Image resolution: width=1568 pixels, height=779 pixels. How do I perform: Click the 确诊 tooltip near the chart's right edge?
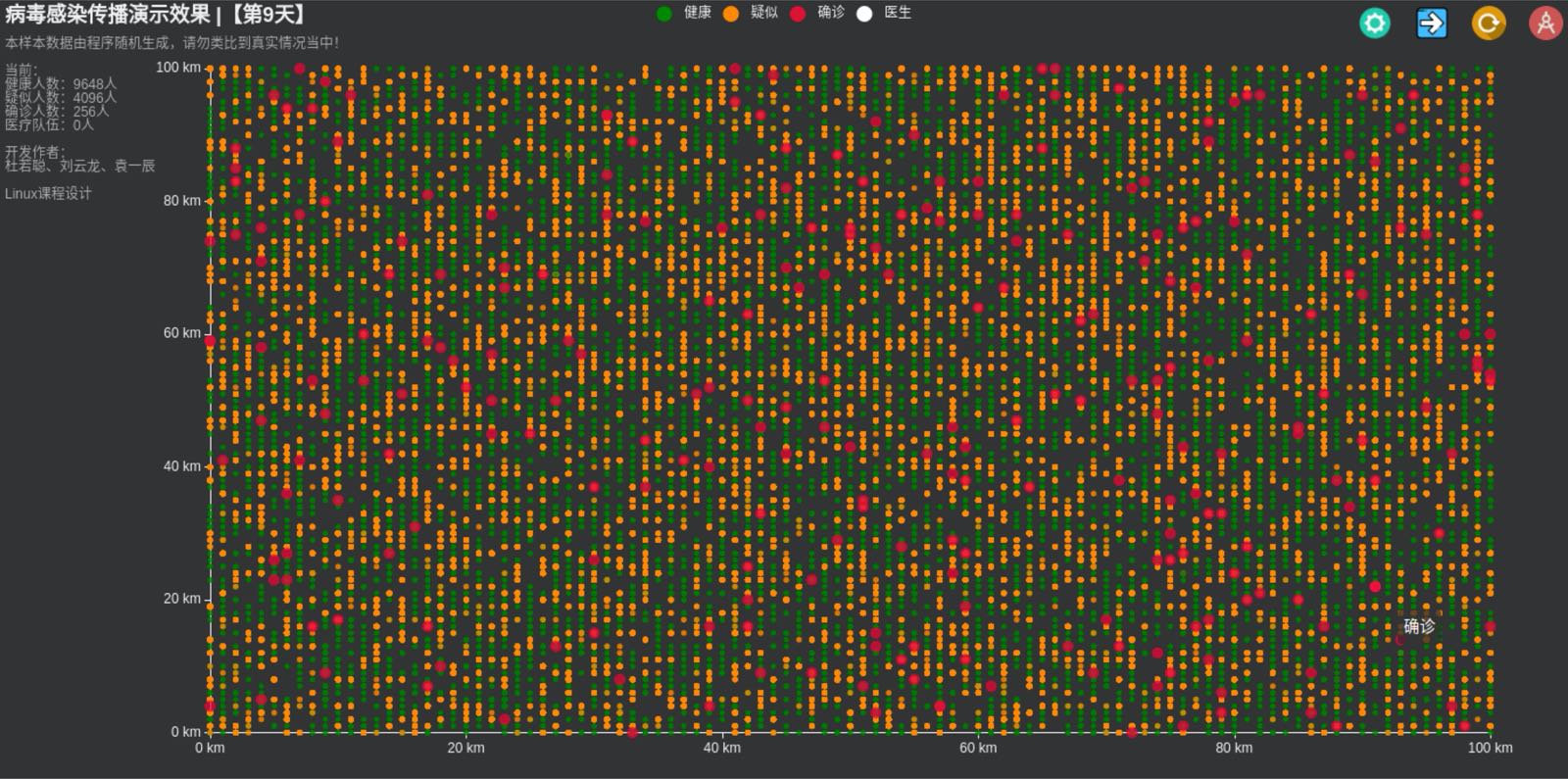1419,626
